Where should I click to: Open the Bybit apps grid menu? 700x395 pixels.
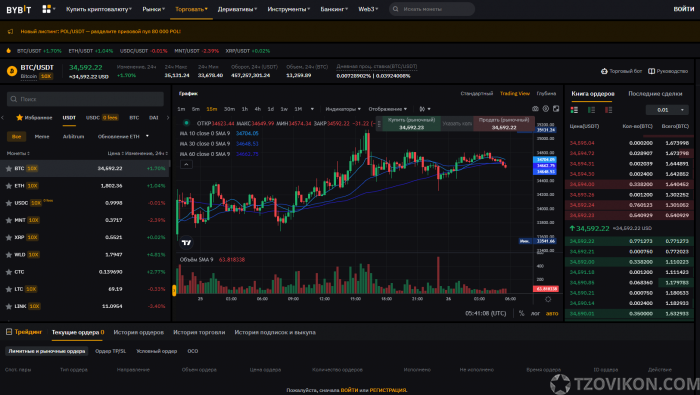[46, 9]
